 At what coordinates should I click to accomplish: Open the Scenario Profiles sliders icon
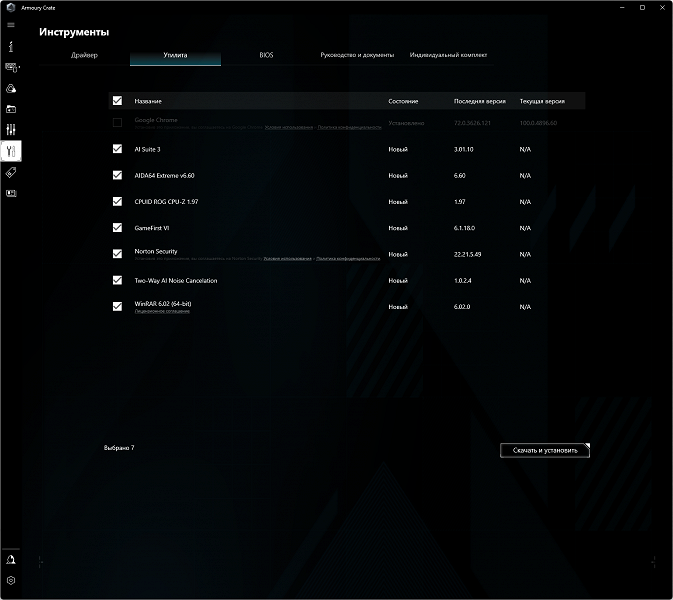pyautogui.click(x=11, y=130)
